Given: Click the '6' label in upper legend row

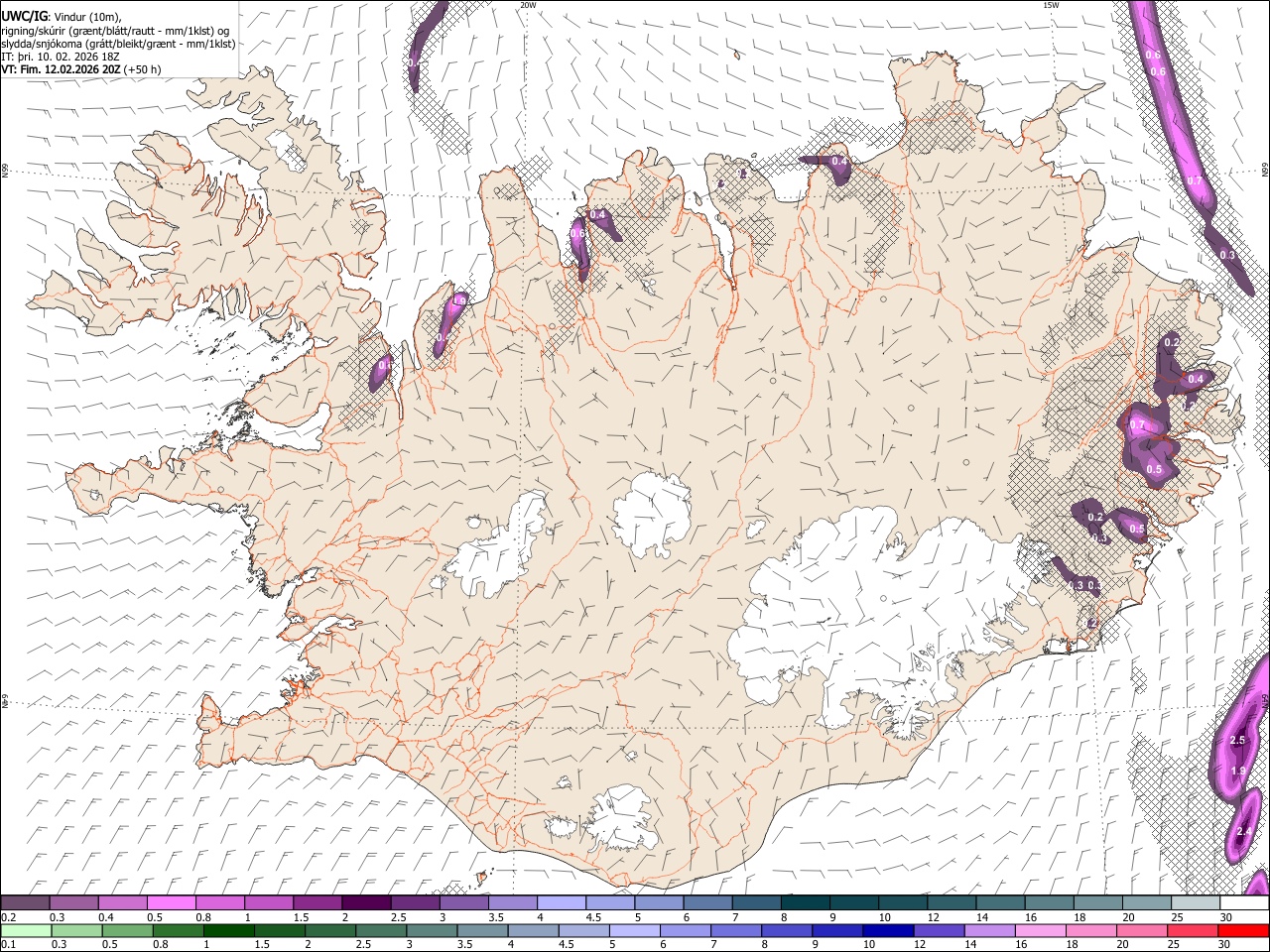Looking at the screenshot, I should [688, 917].
